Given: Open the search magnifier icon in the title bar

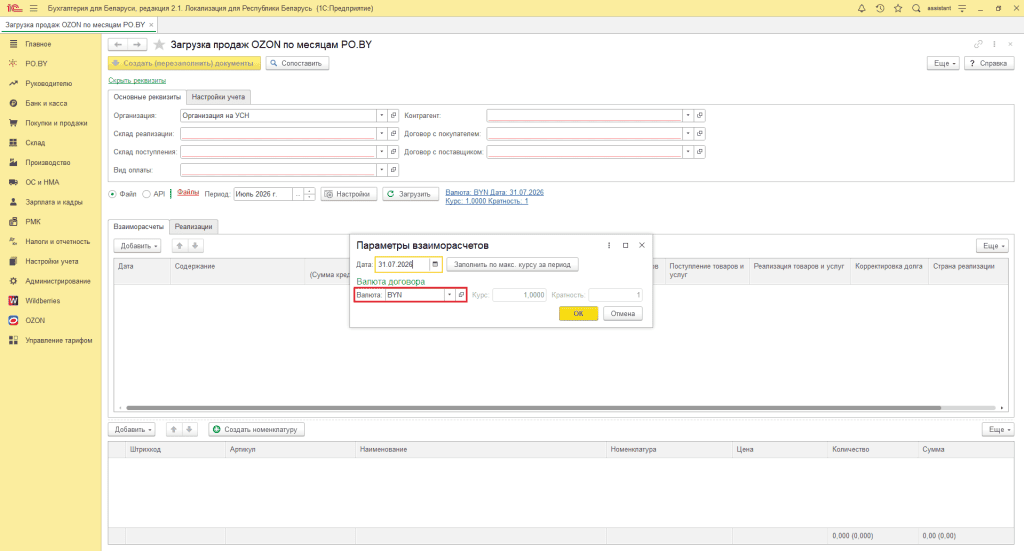Looking at the screenshot, I should (916, 8).
